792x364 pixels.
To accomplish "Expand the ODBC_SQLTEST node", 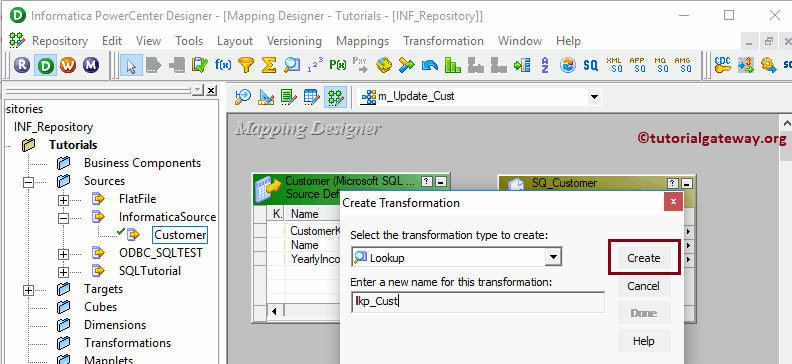I will coord(63,253).
